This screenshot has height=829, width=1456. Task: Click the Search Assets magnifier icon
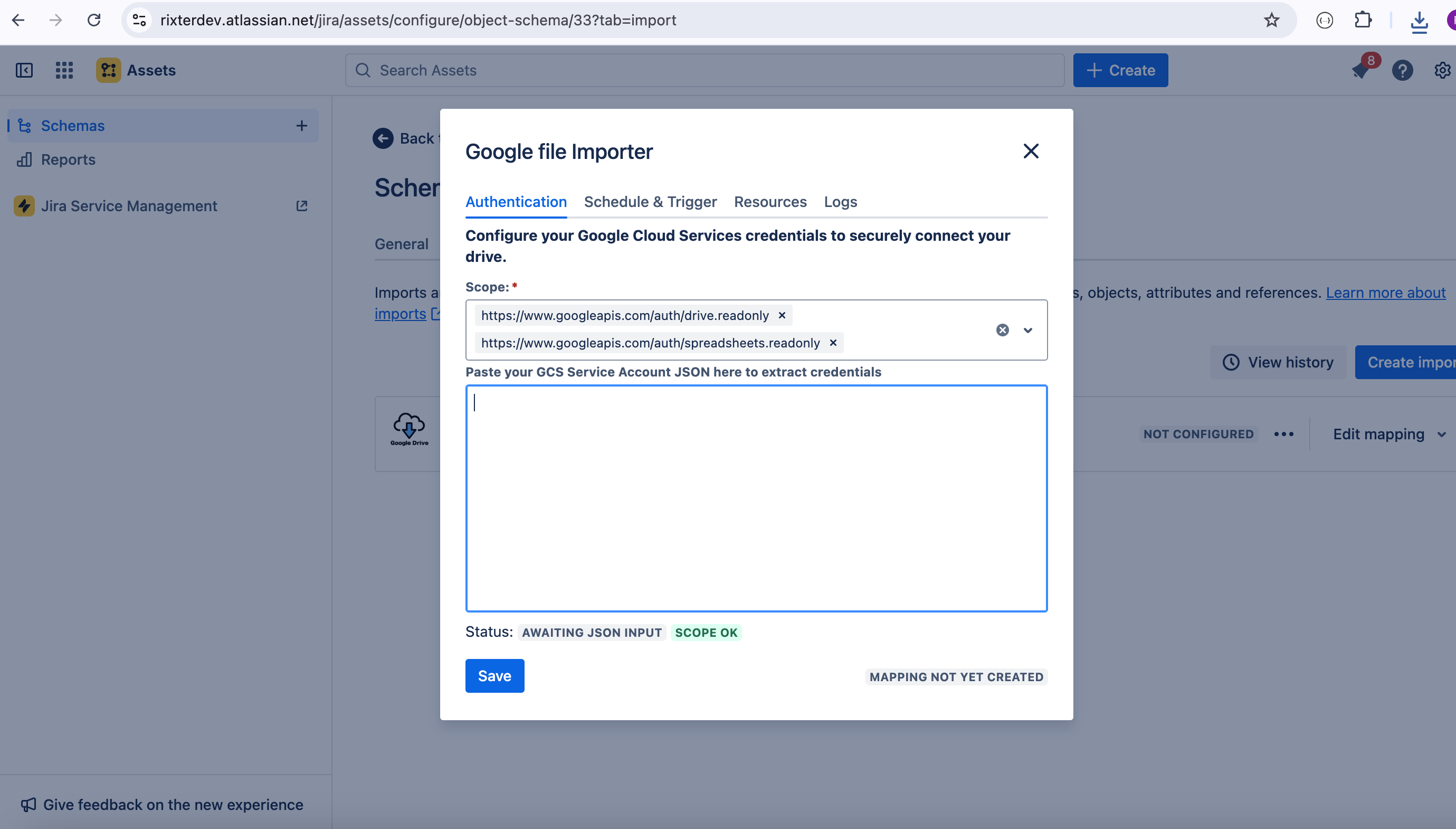(x=363, y=70)
